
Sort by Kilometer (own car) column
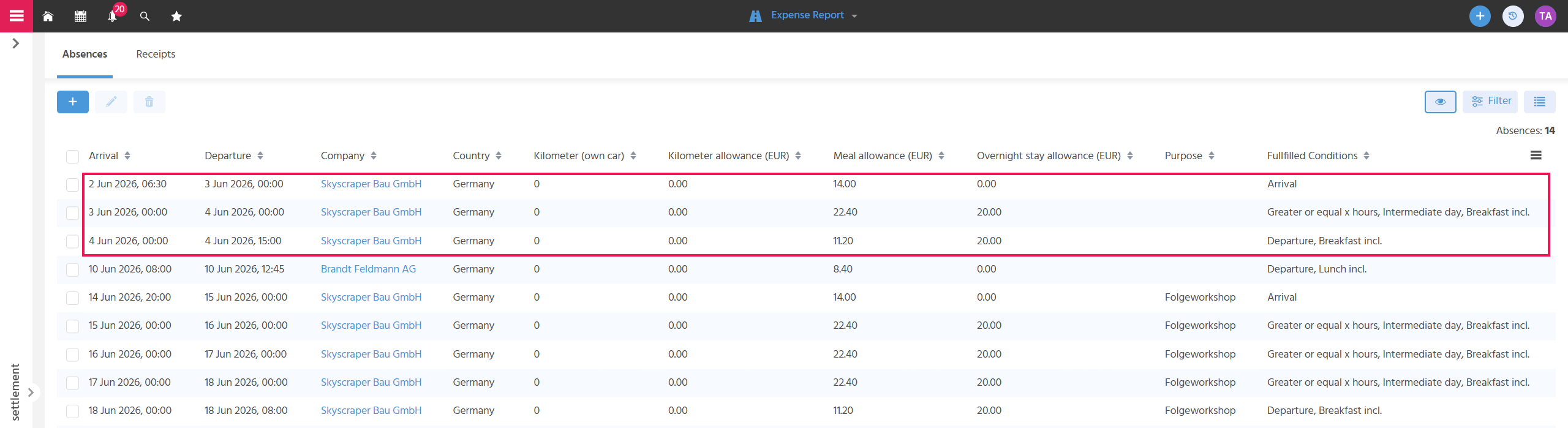click(x=585, y=156)
